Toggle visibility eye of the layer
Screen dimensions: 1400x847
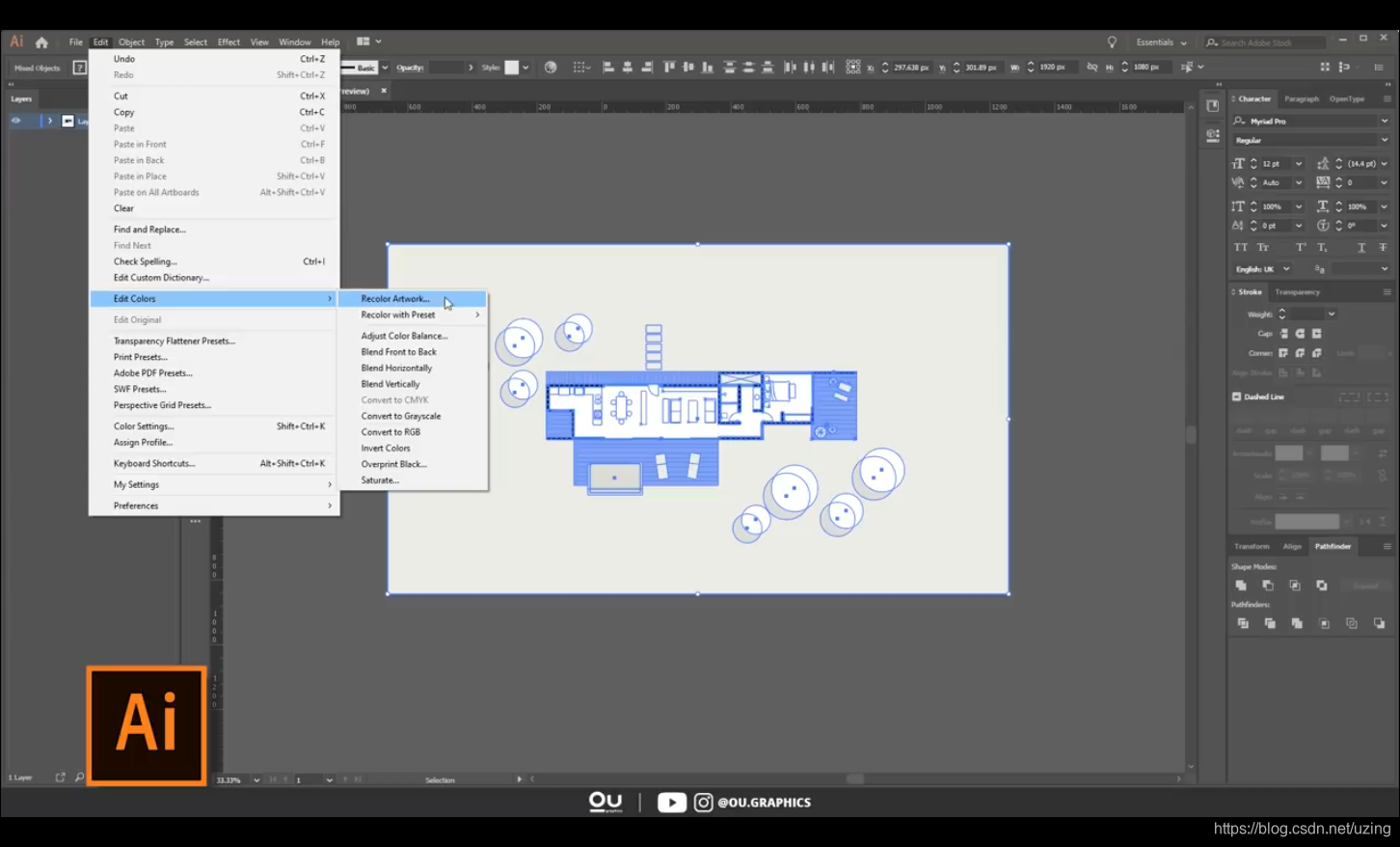(x=15, y=121)
